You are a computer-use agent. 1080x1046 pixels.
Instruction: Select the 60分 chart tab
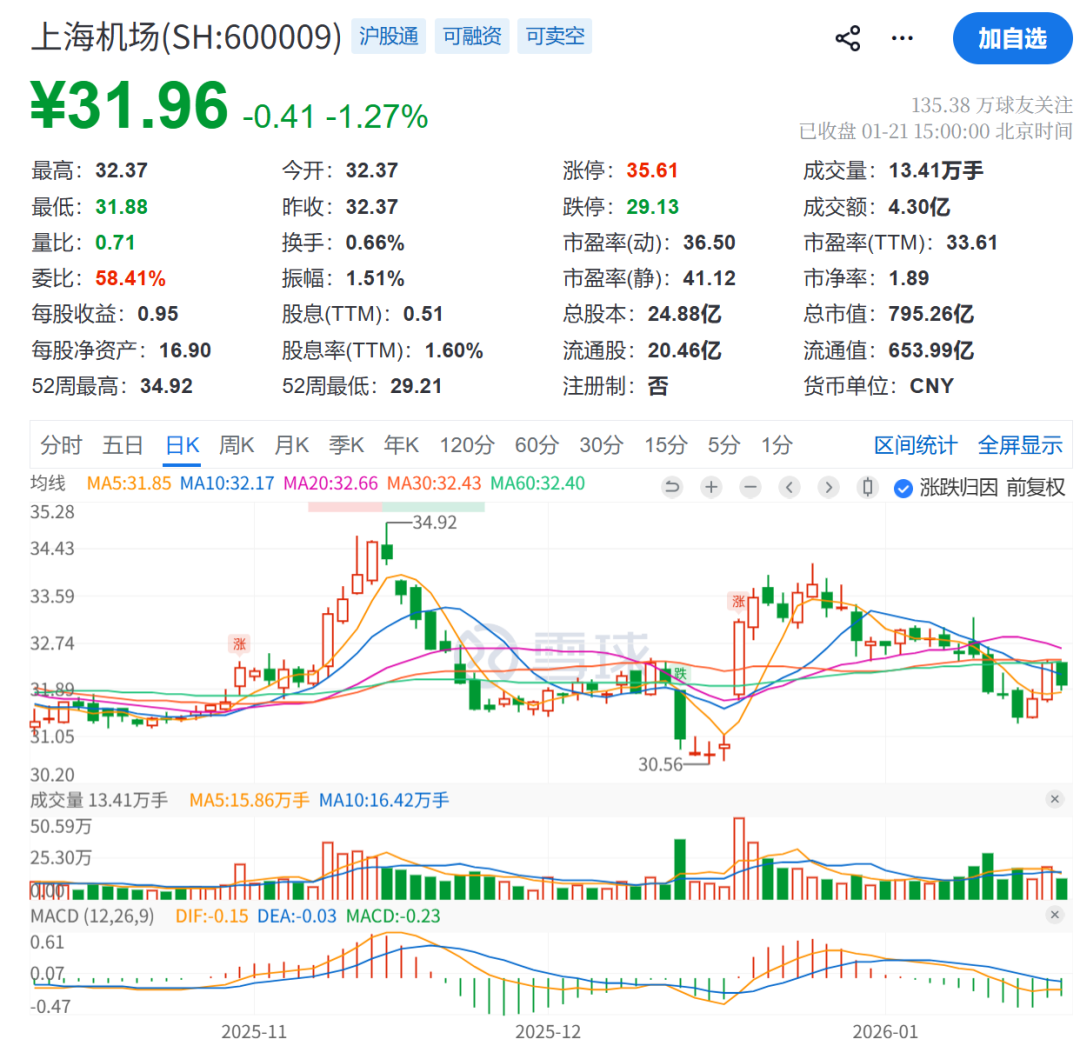point(537,445)
